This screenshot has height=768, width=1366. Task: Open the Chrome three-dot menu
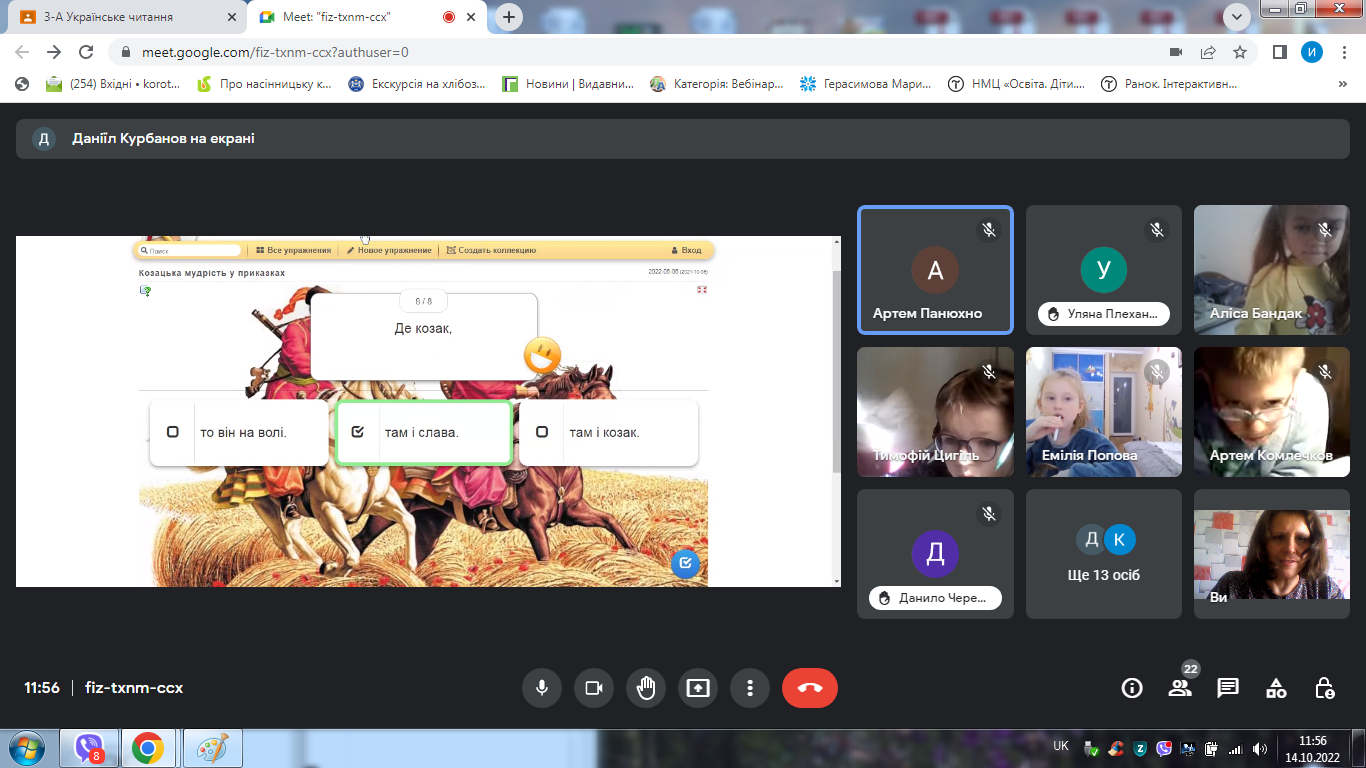click(x=1344, y=52)
